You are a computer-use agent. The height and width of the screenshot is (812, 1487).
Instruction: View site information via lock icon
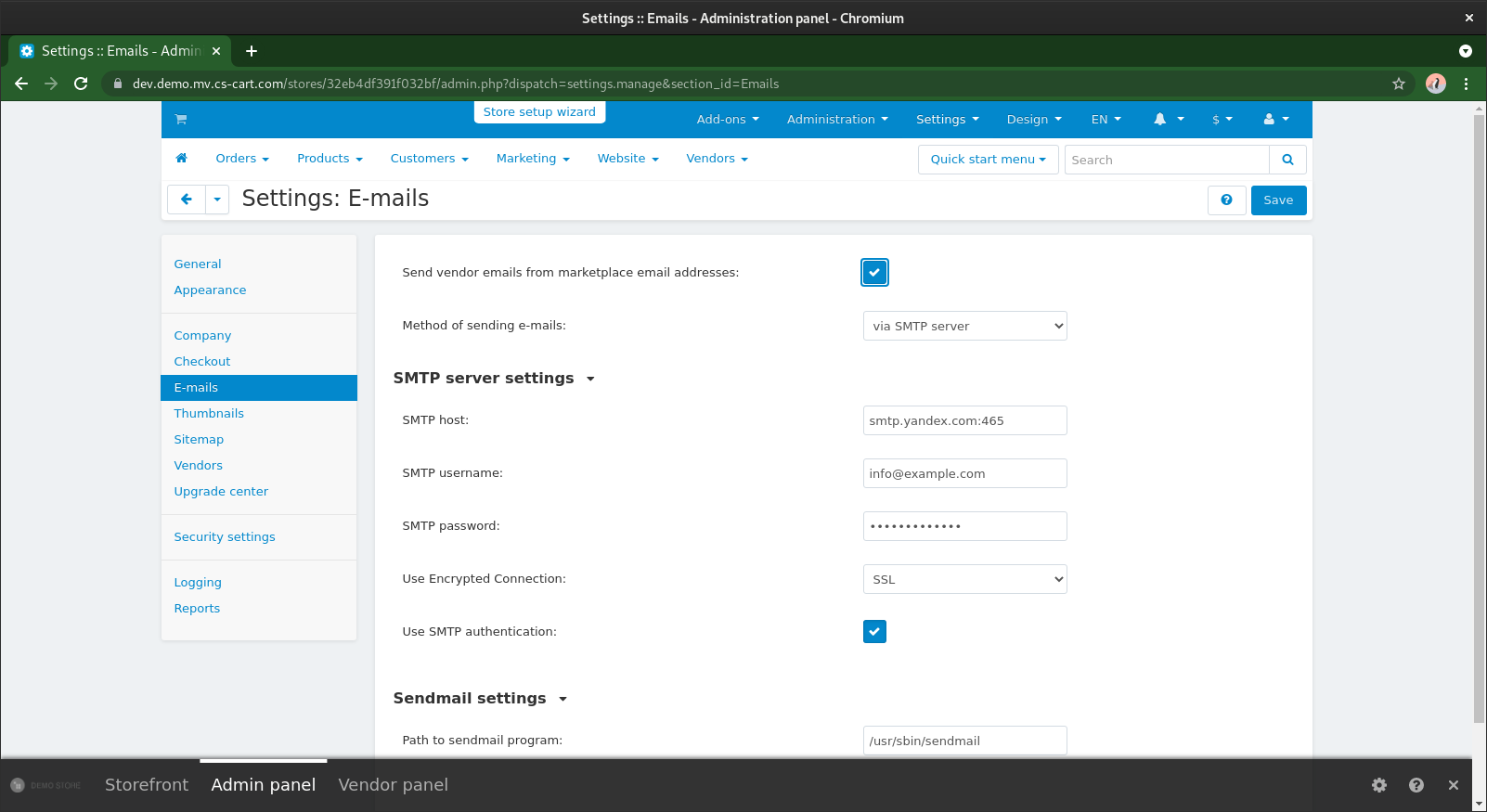click(x=118, y=84)
